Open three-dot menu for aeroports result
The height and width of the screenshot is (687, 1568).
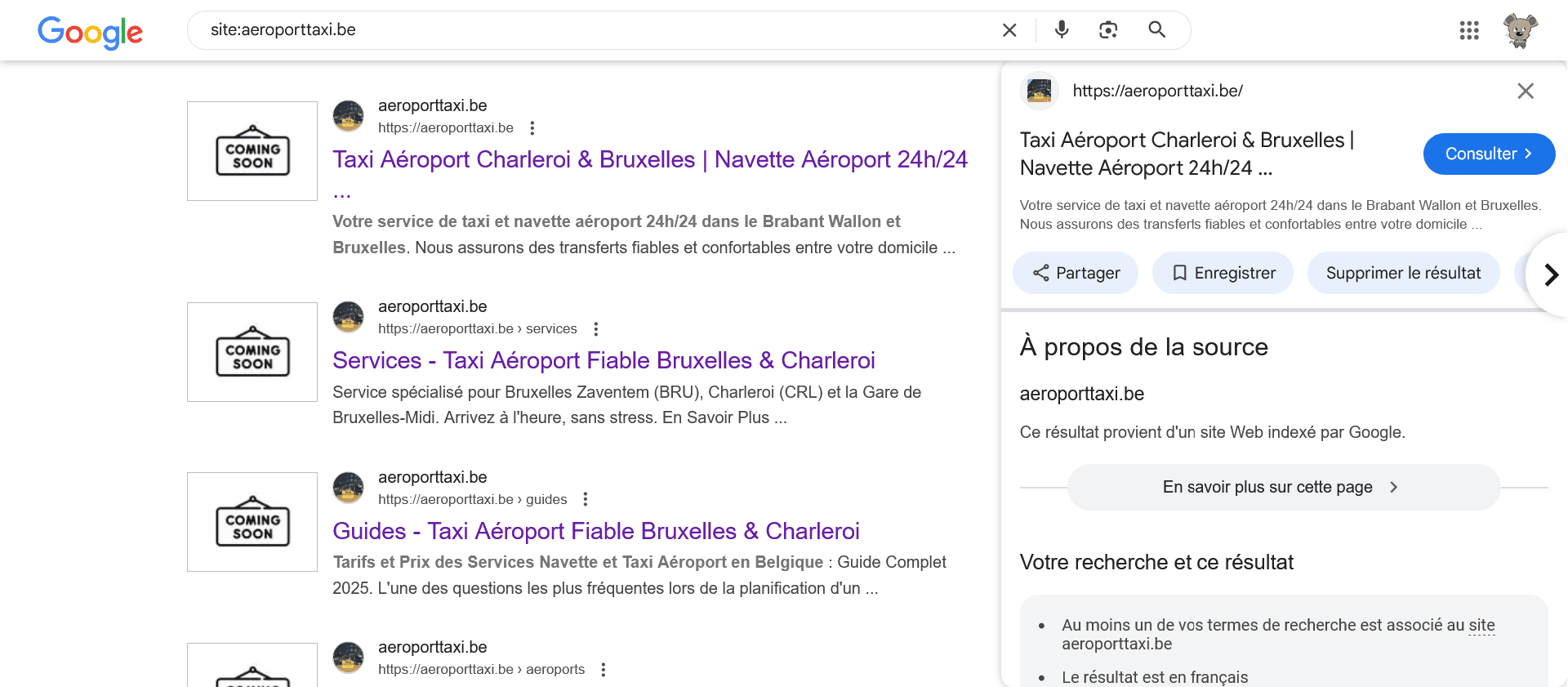click(x=604, y=670)
